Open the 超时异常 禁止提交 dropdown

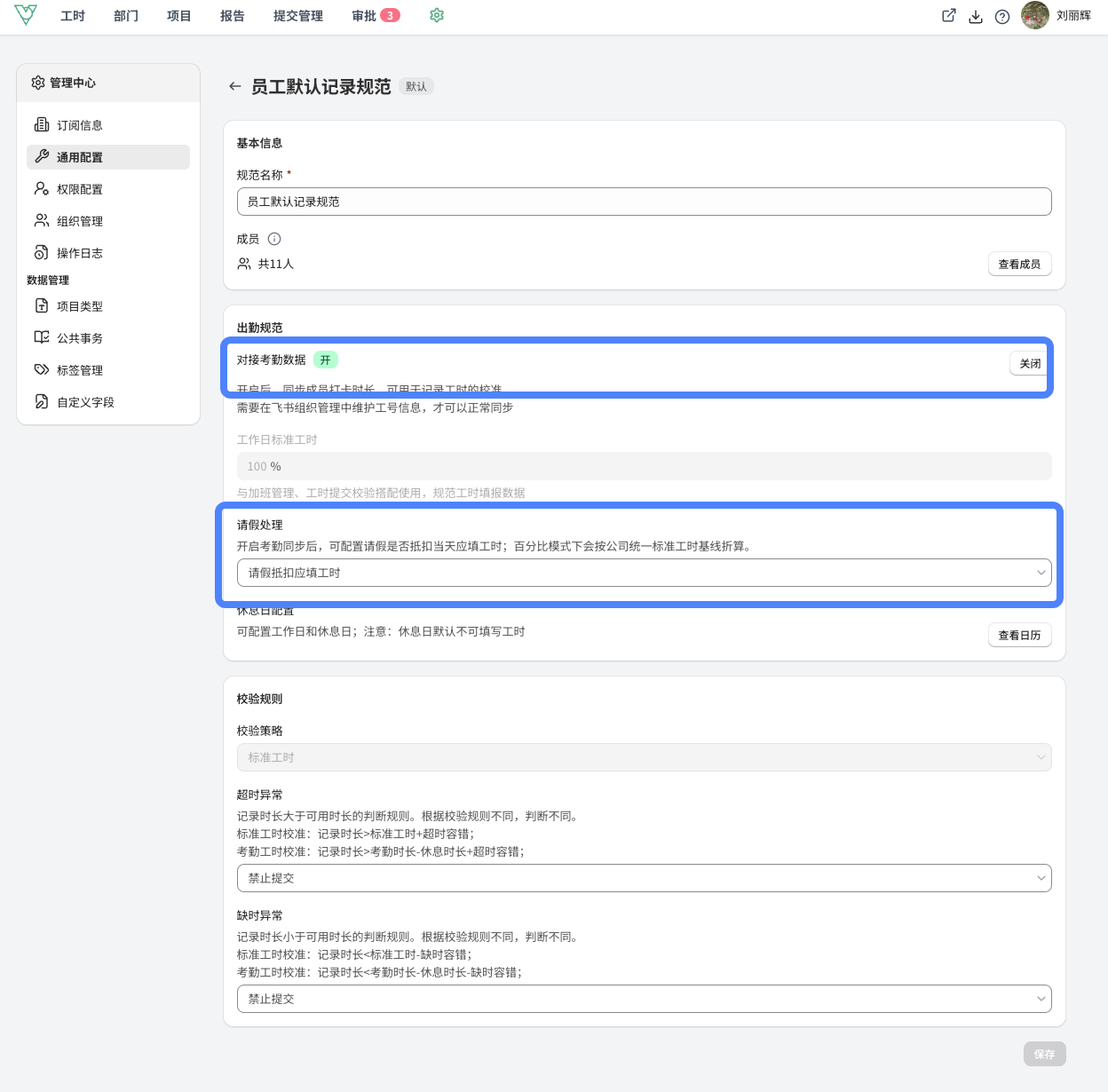pos(645,878)
